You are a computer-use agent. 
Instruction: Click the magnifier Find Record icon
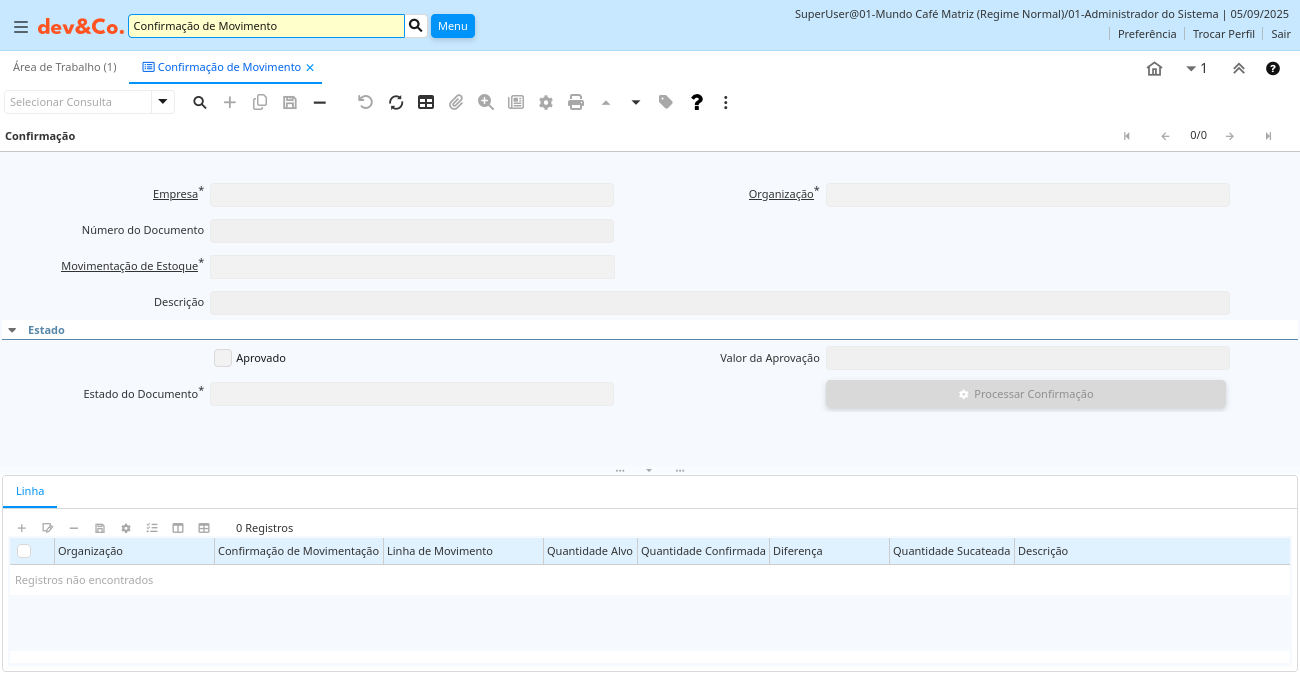(x=200, y=102)
